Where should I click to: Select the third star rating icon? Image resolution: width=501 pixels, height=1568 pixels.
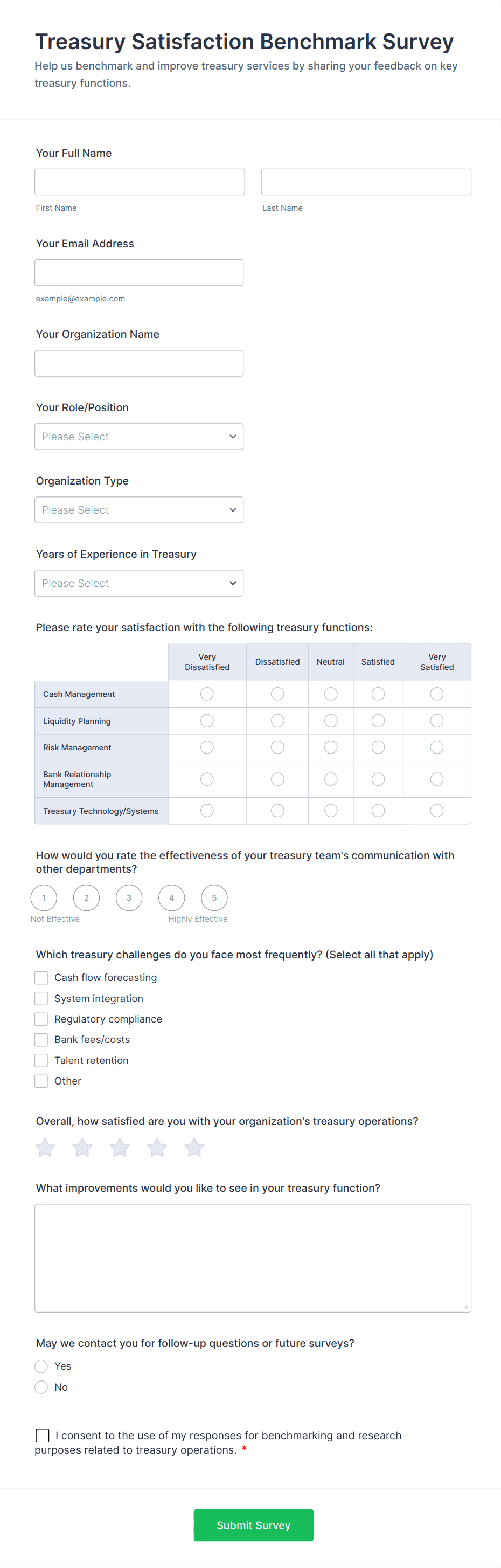tap(120, 1148)
